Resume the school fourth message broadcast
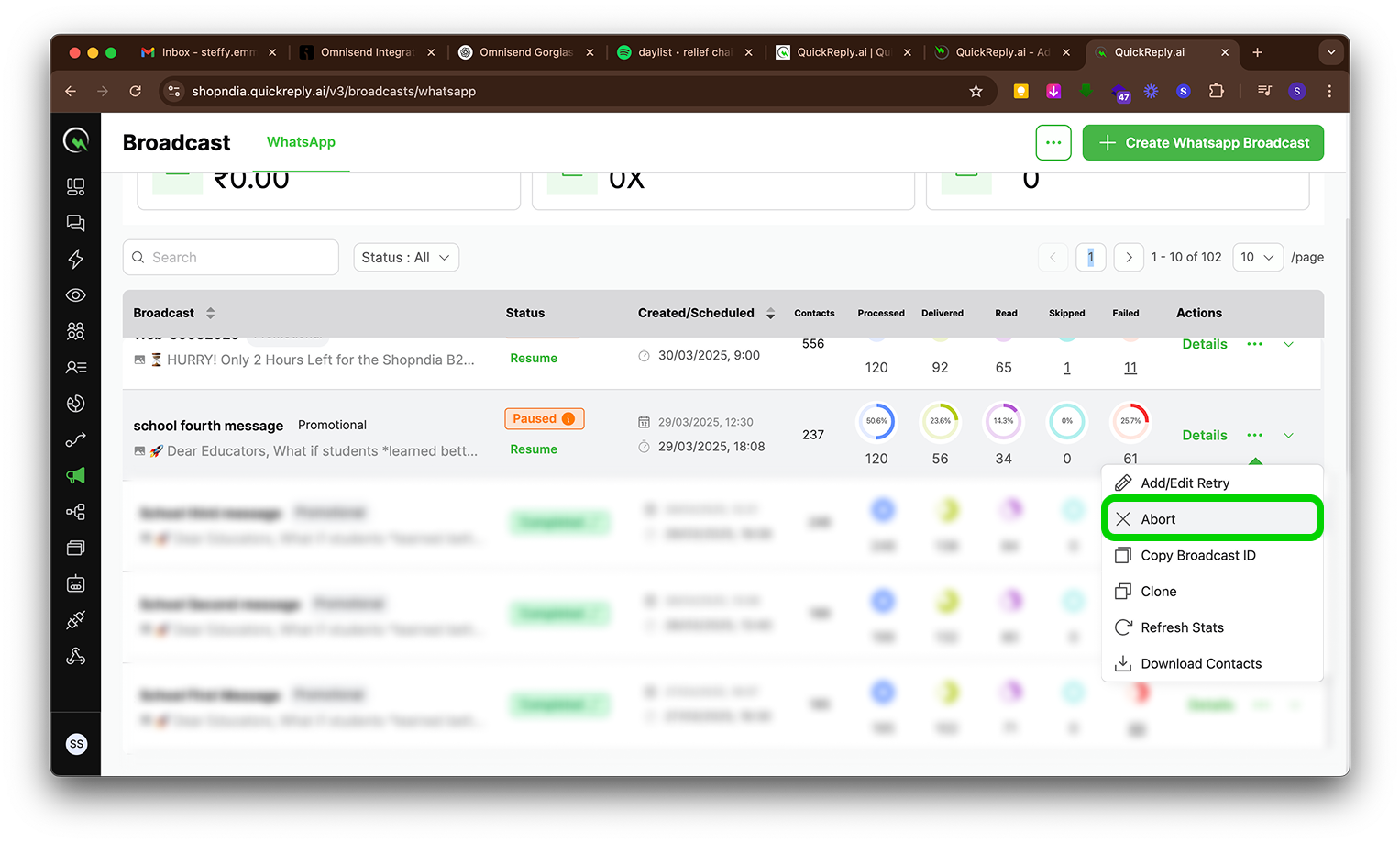This screenshot has height=843, width=1400. tap(534, 449)
